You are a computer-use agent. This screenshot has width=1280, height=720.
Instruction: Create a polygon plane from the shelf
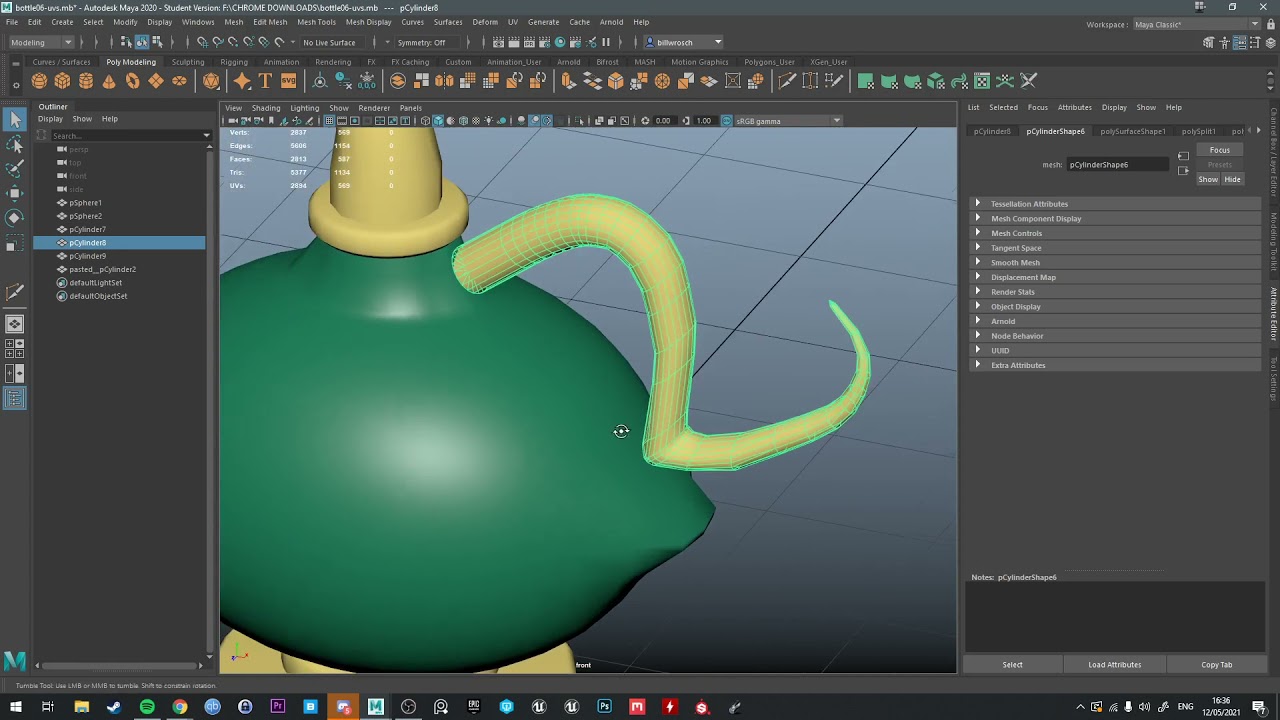(x=156, y=81)
